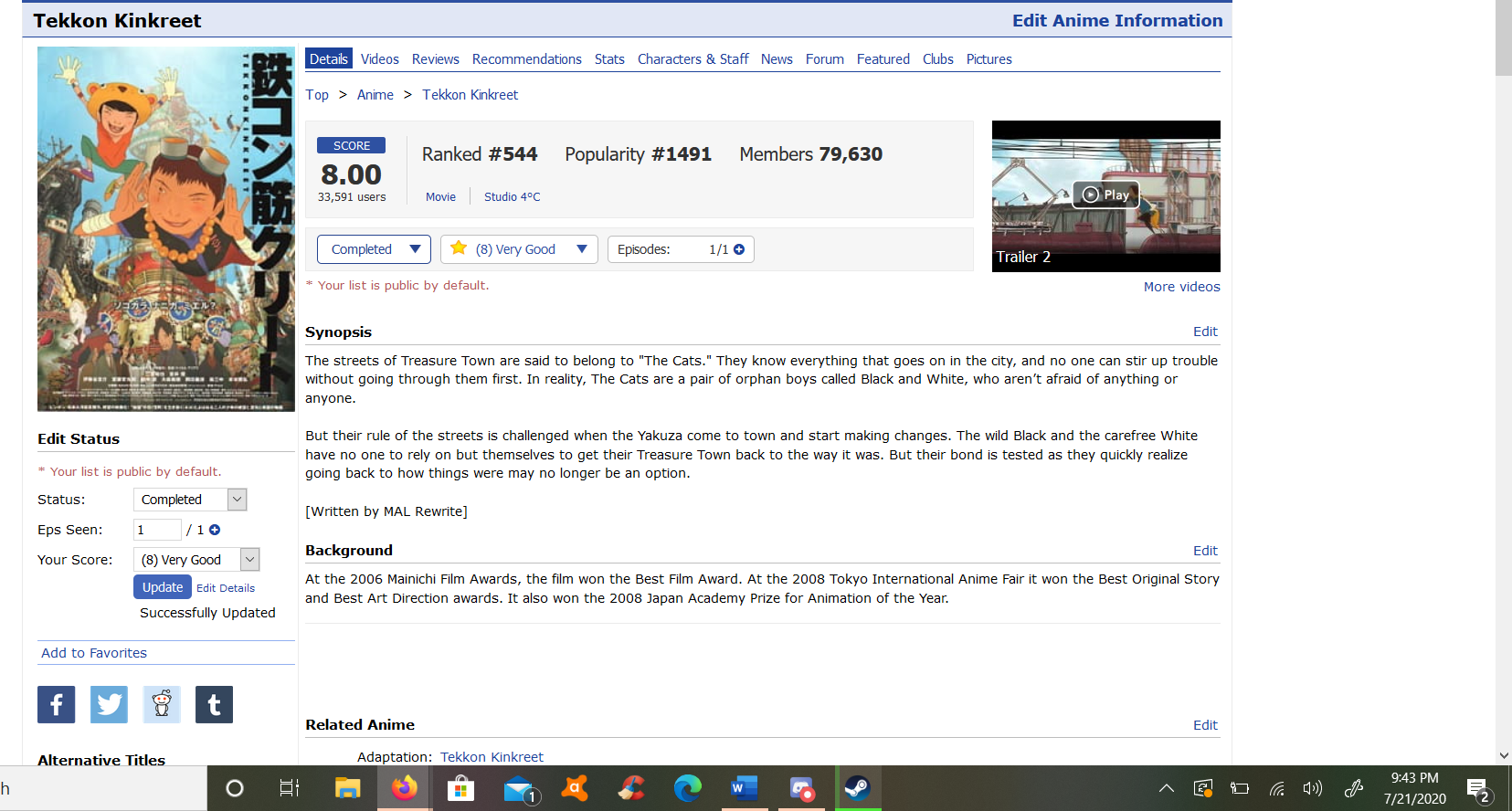1512x811 pixels.
Task: Increment episodes with the plus icon in the Episodes box
Action: click(739, 249)
